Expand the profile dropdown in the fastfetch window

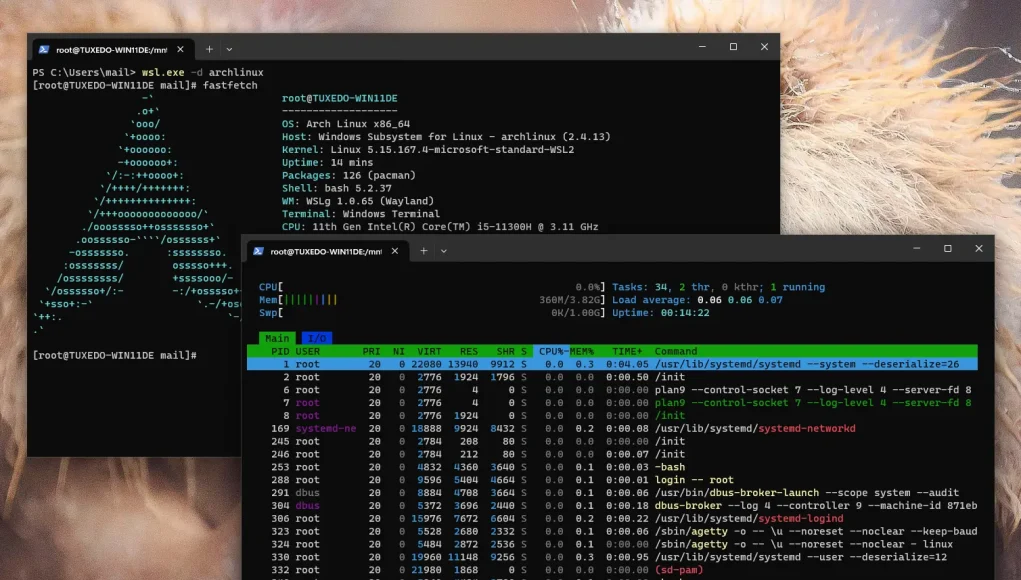(x=229, y=49)
